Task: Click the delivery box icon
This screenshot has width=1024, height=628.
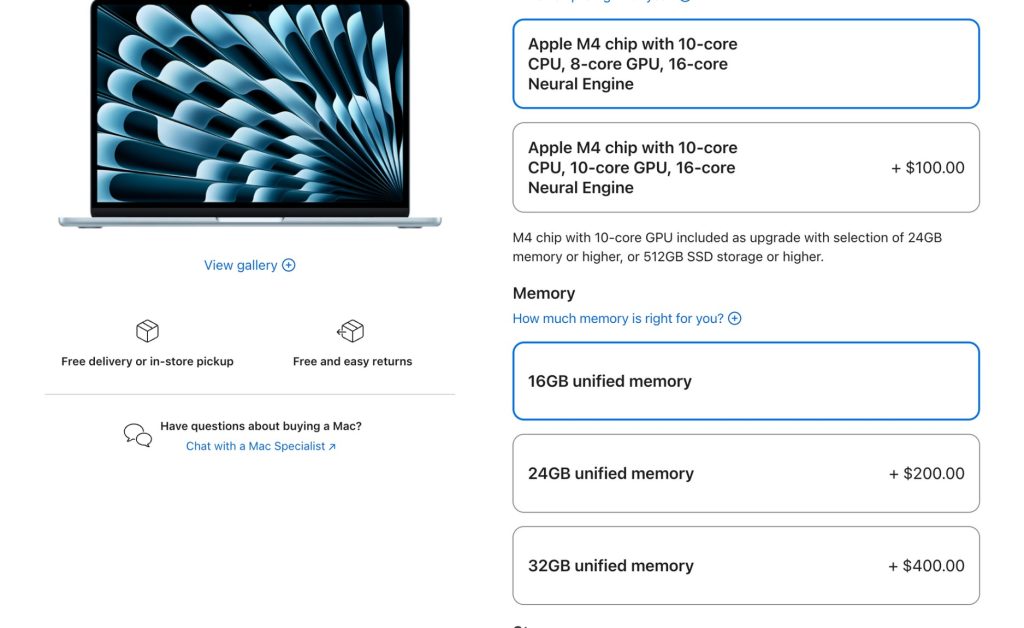Action: click(x=147, y=331)
